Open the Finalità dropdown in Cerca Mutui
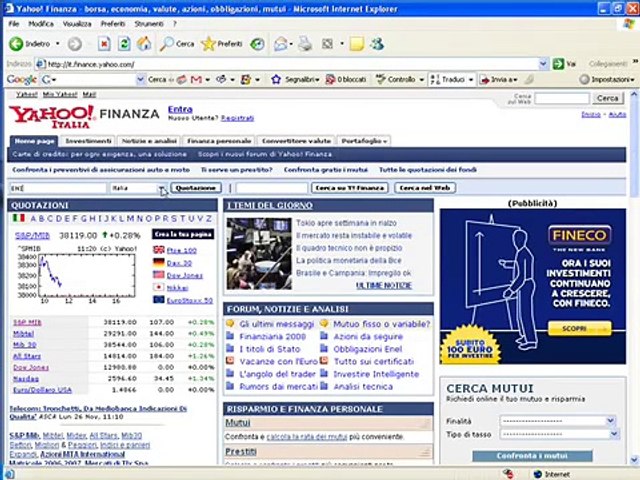Screen dimensions: 640x480 click(x=610, y=420)
